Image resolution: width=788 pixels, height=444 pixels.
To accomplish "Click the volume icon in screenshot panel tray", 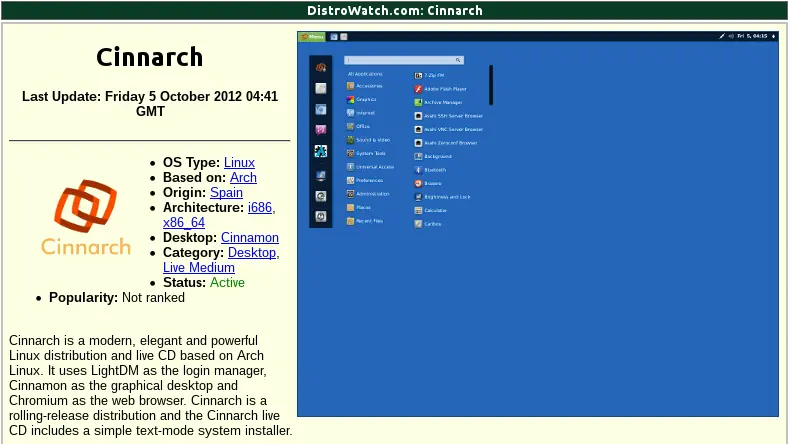I will (x=731, y=36).
